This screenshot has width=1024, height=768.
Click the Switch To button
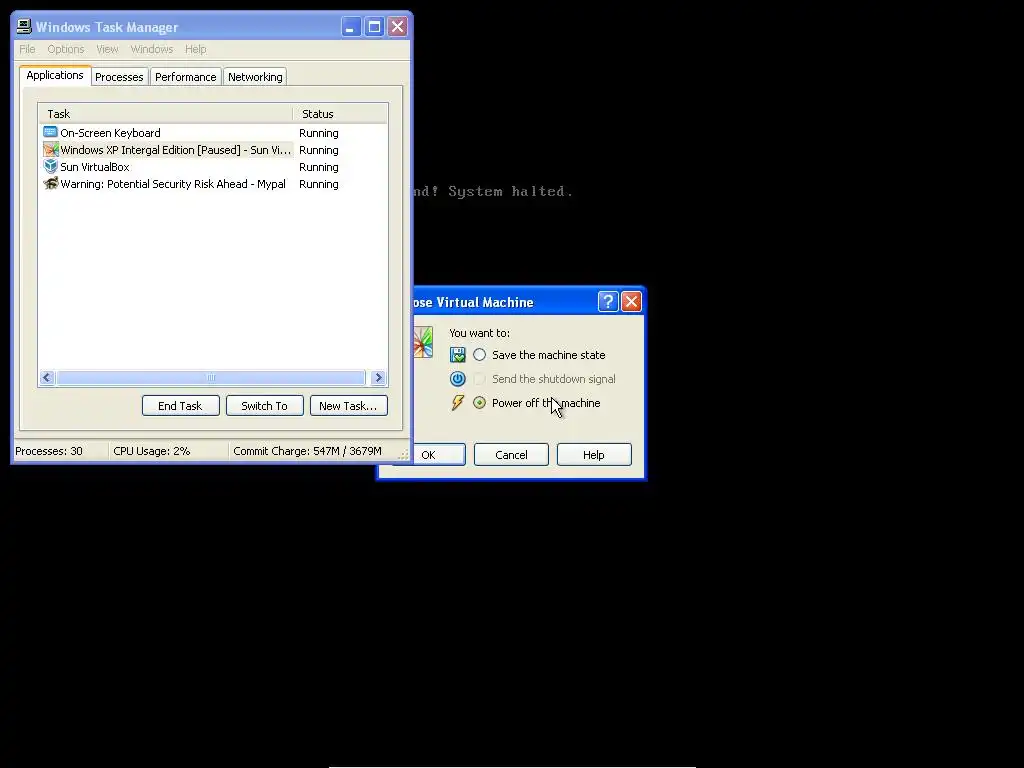(x=264, y=406)
